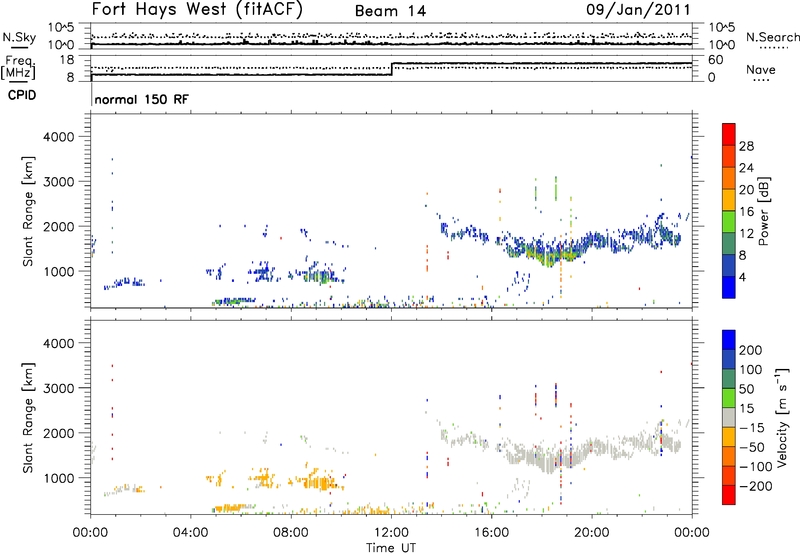Click the "12" Power colorbar value
Image resolution: width=800 pixels, height=554 pixels.
(x=746, y=234)
